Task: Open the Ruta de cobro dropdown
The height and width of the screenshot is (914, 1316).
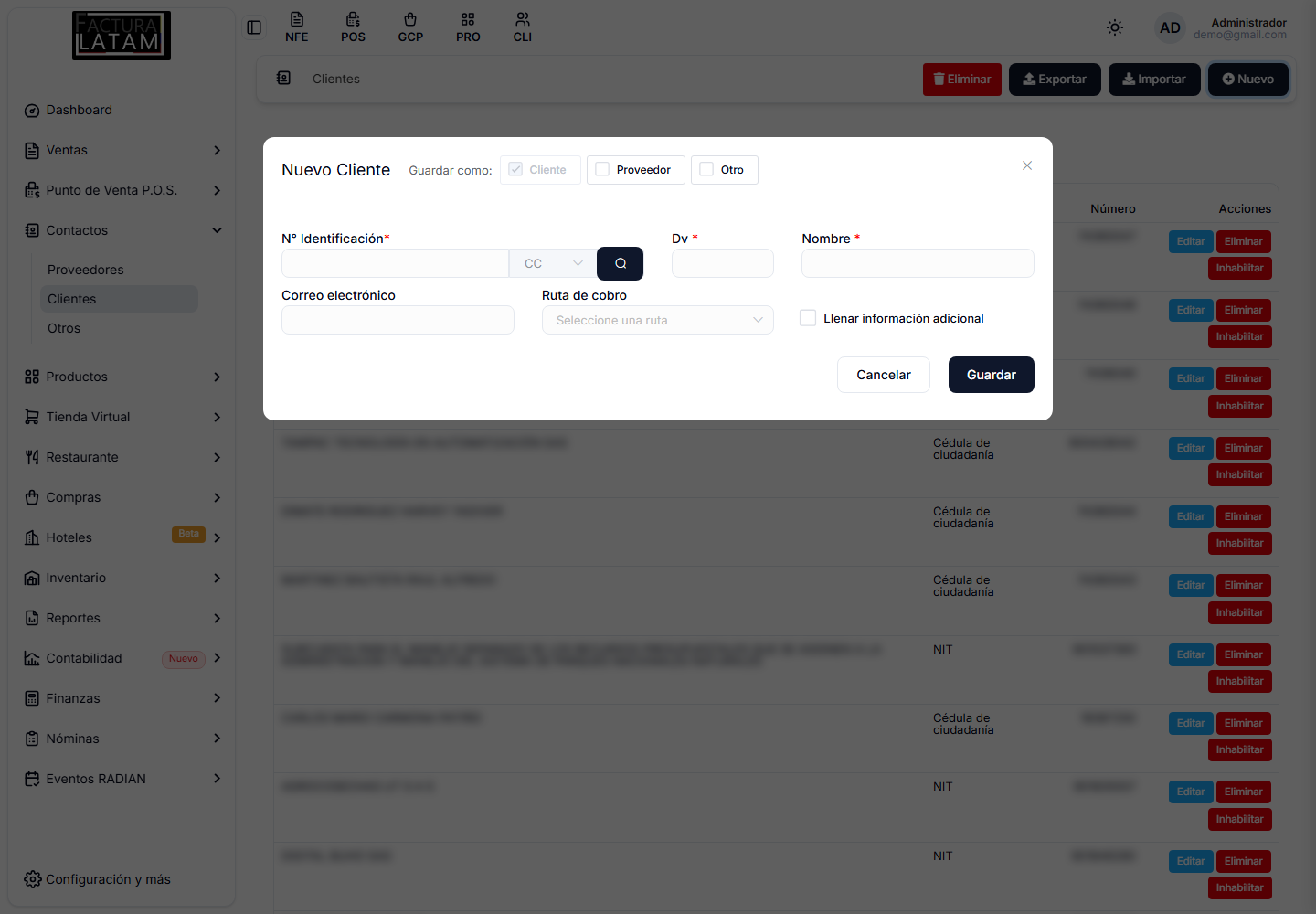Action: point(658,320)
